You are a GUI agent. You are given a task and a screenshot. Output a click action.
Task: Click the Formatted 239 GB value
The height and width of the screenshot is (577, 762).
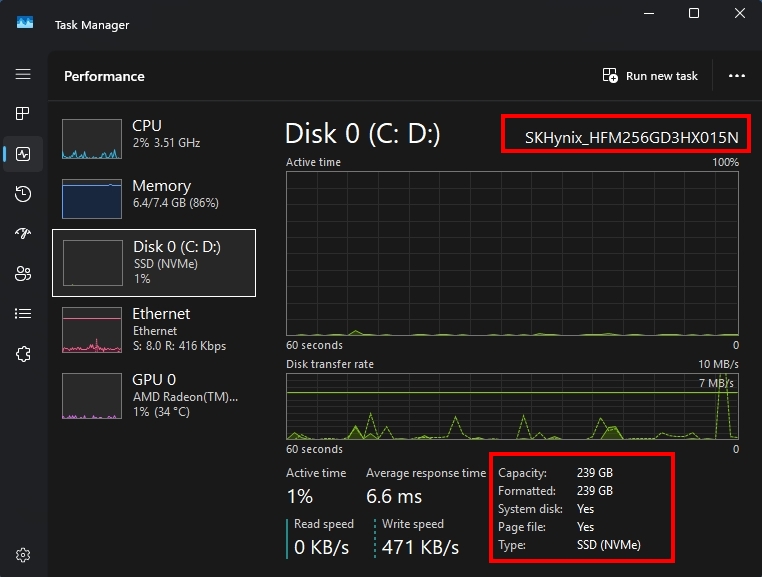(x=595, y=491)
